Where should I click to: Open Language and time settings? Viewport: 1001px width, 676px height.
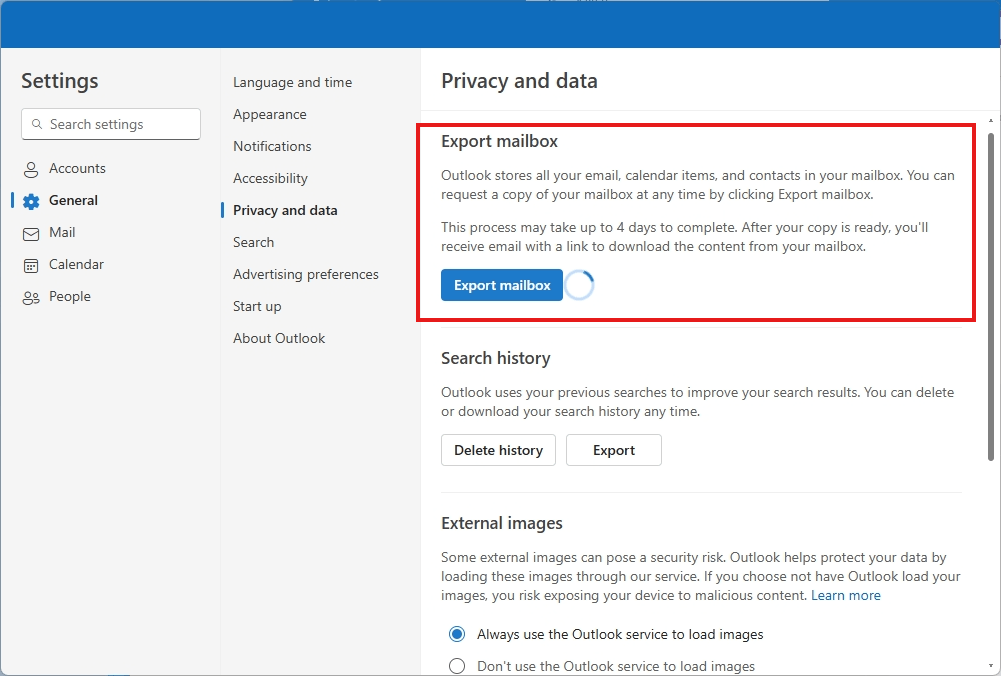tap(292, 82)
